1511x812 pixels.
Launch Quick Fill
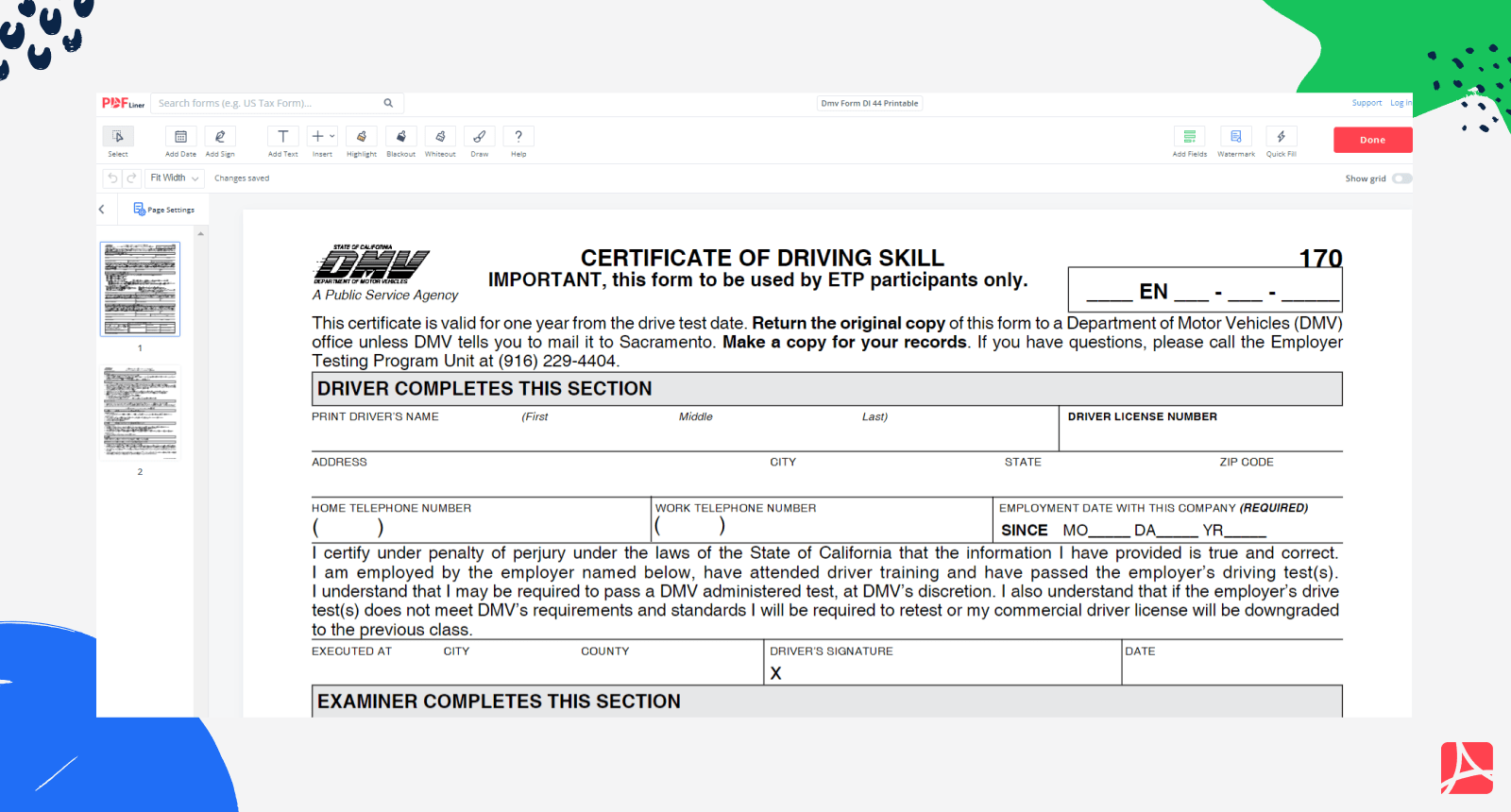click(x=1281, y=138)
